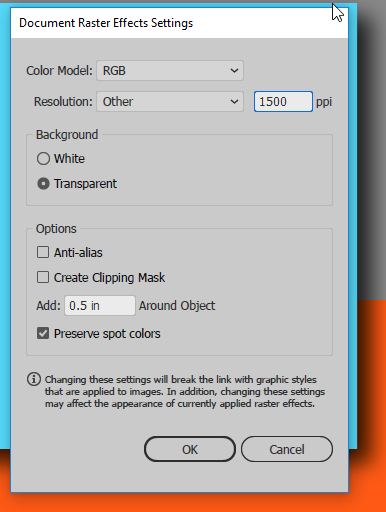Open the Color Model RGB dropdown

170,71
